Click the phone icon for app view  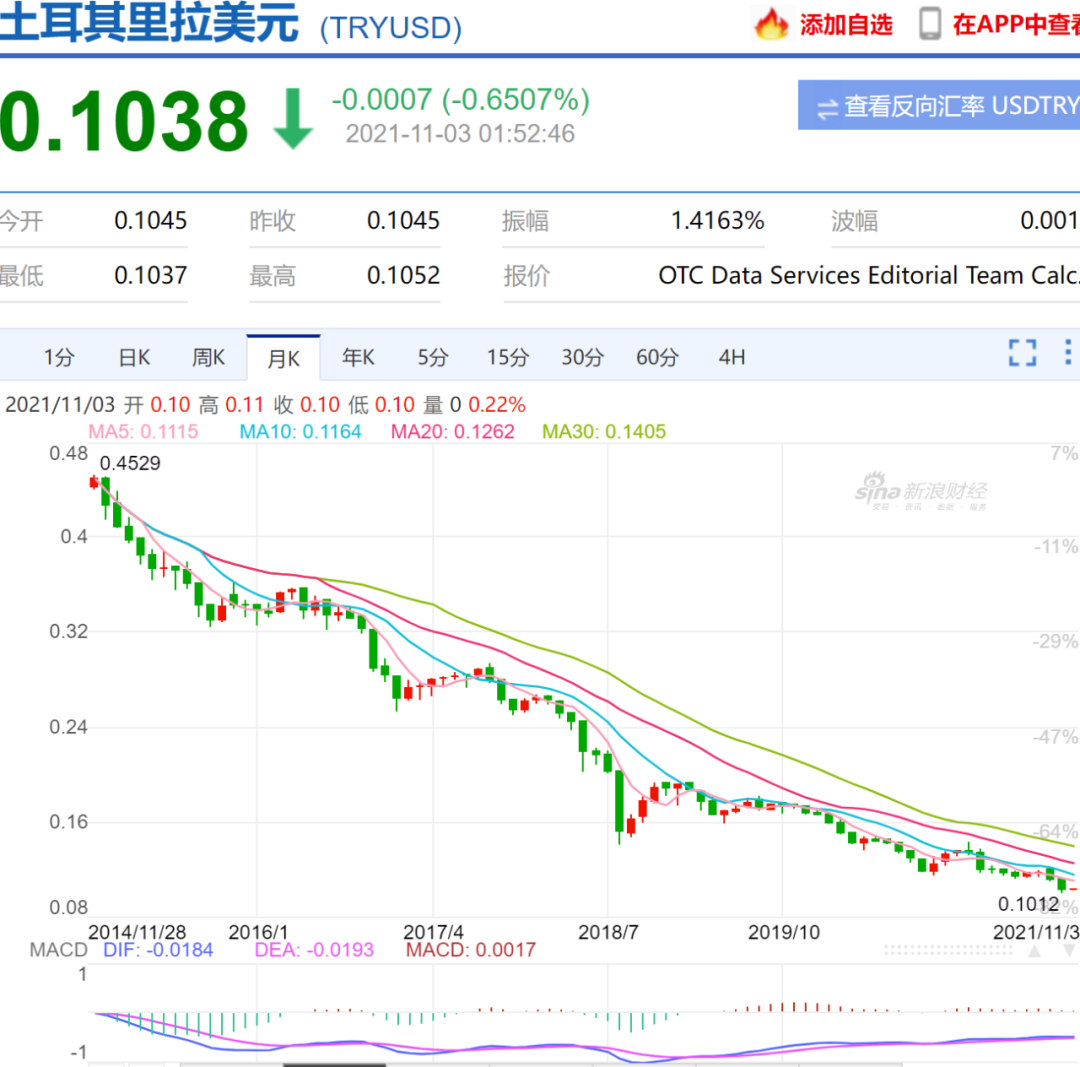(930, 24)
